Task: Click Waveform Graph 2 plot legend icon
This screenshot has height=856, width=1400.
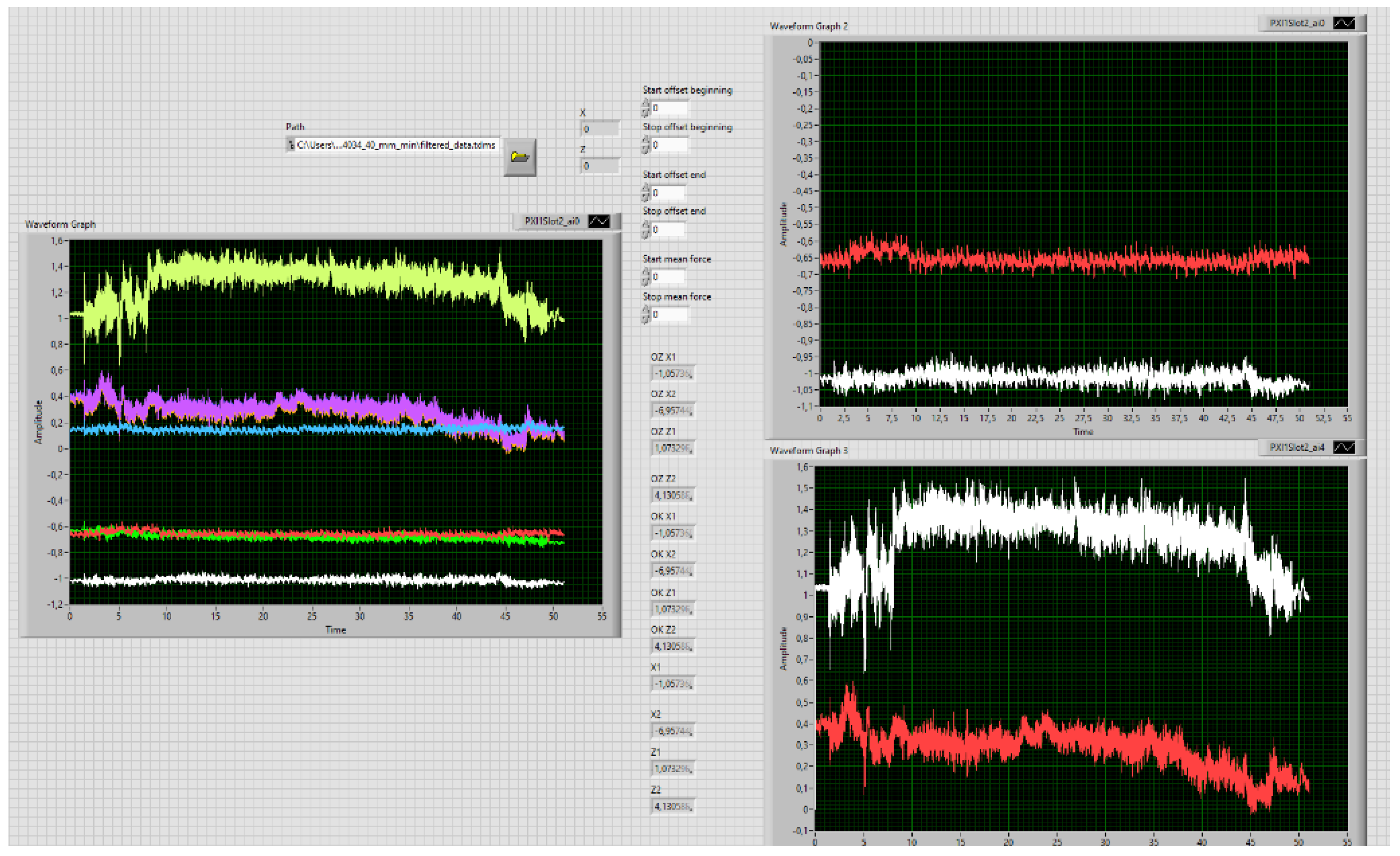Action: 1344,23
